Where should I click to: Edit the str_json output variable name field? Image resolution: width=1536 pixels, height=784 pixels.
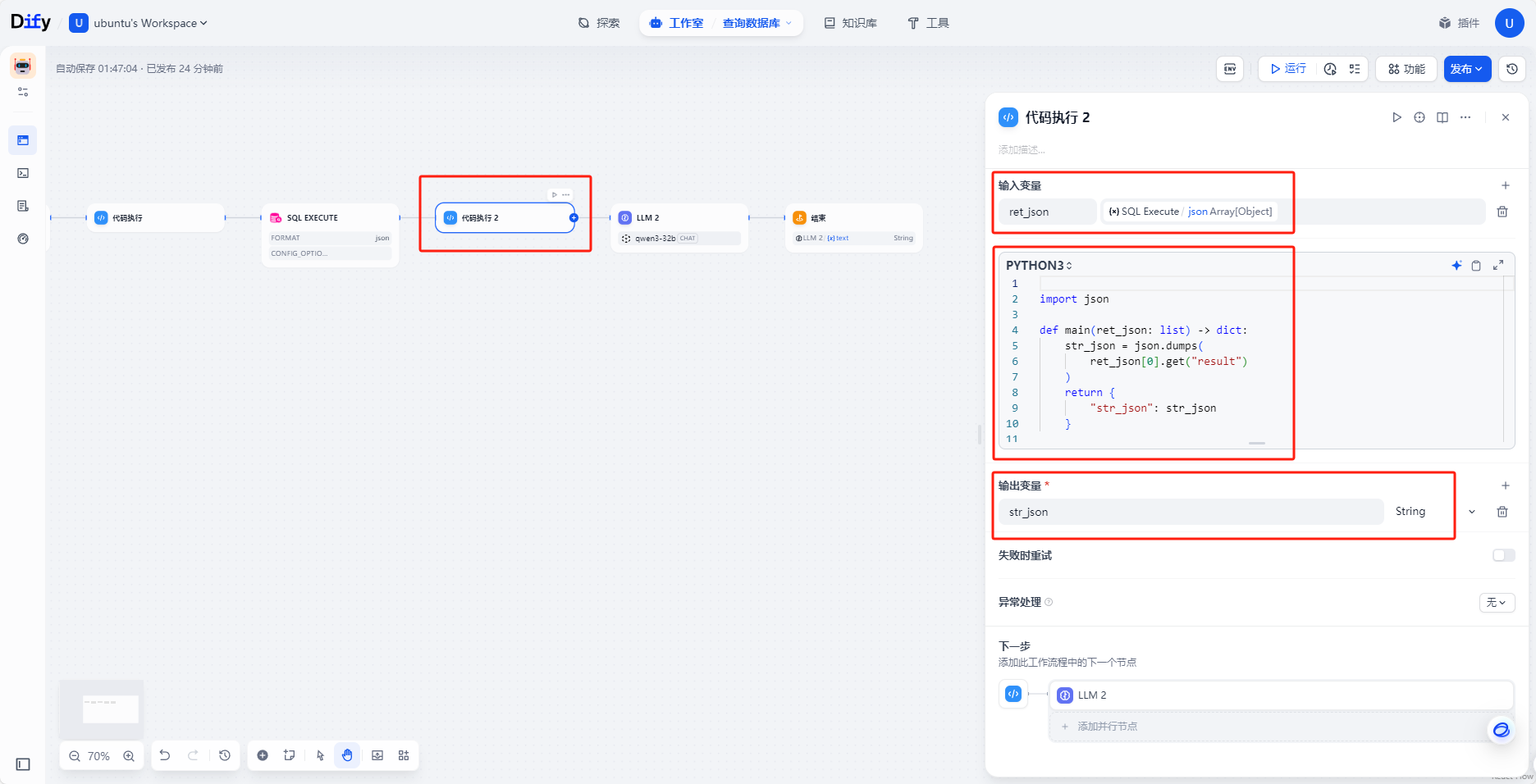1191,512
